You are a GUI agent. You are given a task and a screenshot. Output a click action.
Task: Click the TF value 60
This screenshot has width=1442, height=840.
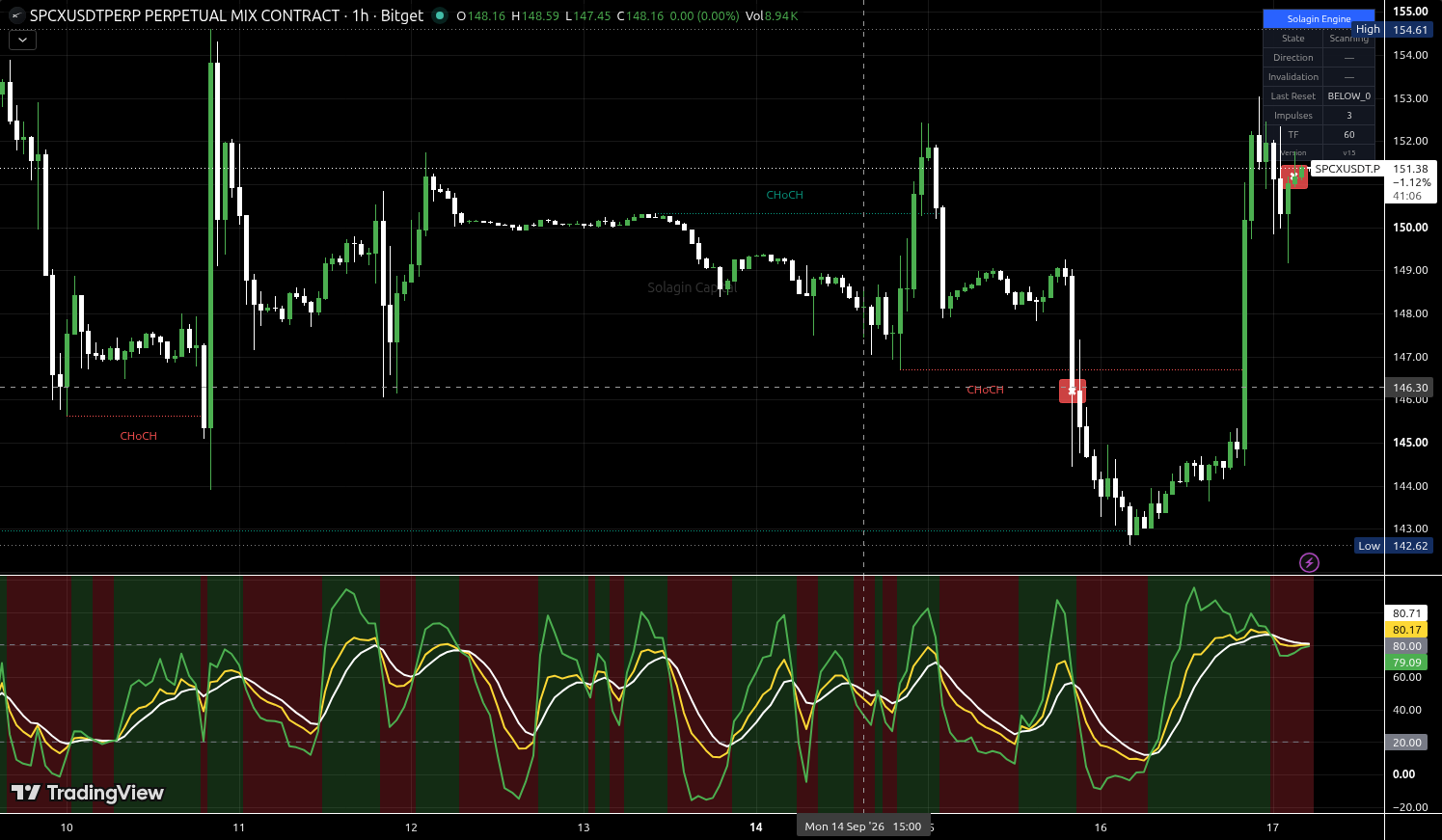(x=1348, y=135)
